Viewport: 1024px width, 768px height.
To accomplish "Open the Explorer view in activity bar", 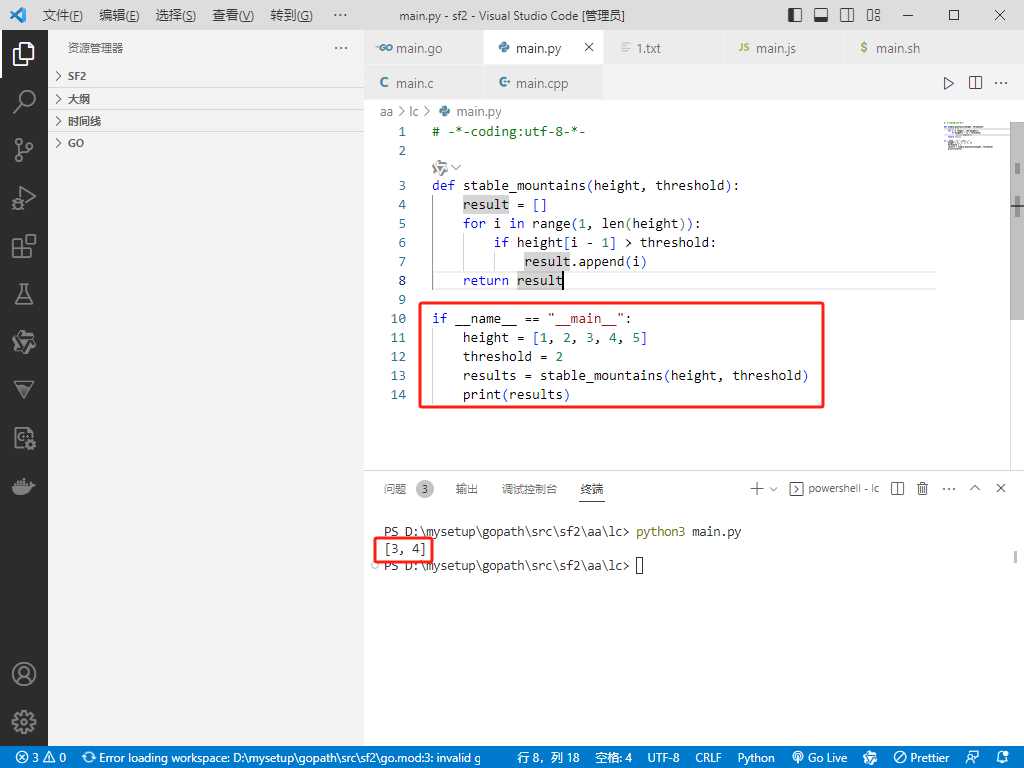I will click(24, 54).
